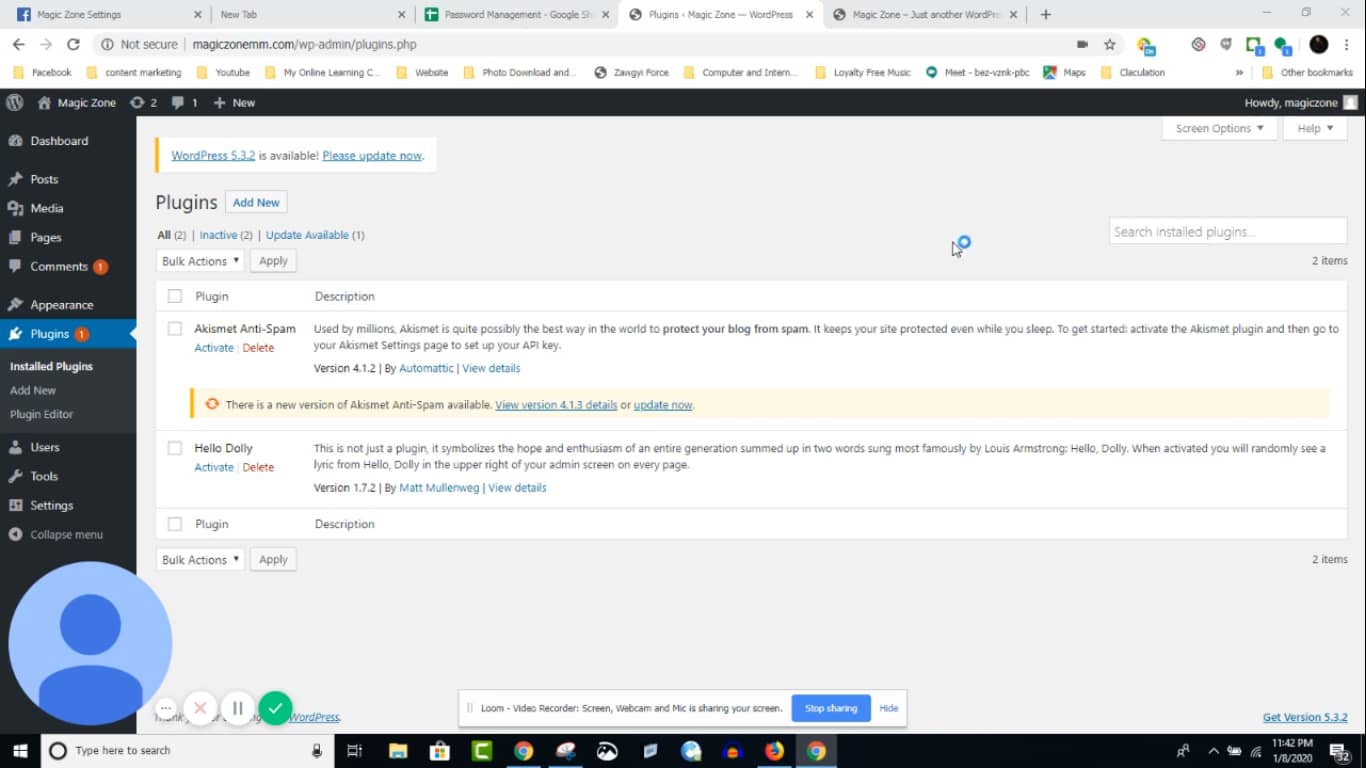
Task: Open the Posts menu
Action: (68, 179)
